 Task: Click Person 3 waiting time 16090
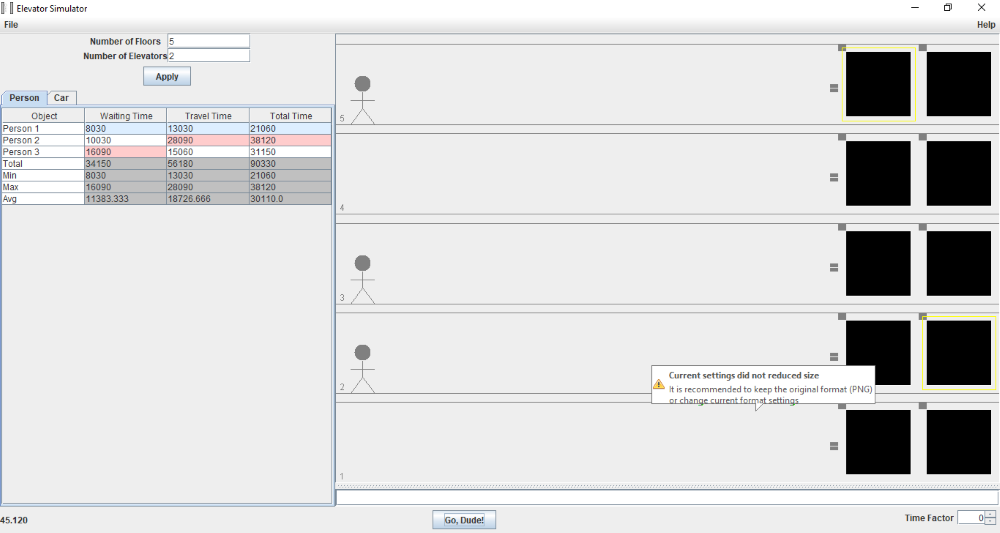[x=126, y=152]
